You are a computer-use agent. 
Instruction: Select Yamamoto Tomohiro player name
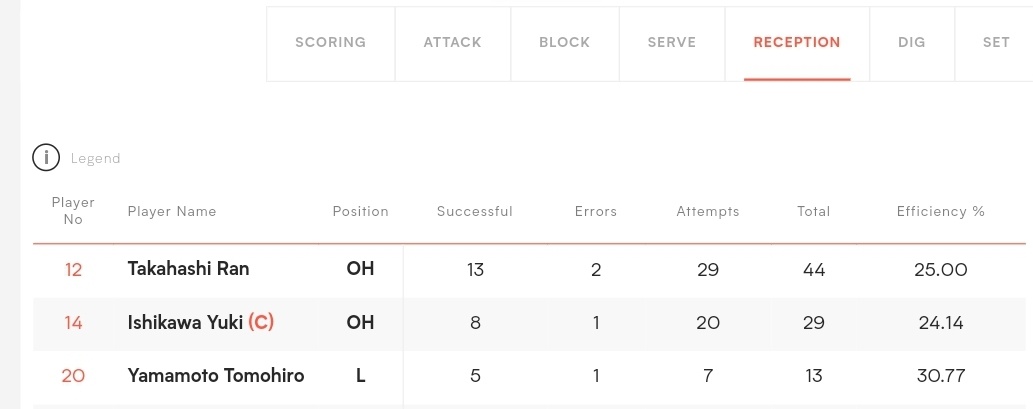pos(216,375)
